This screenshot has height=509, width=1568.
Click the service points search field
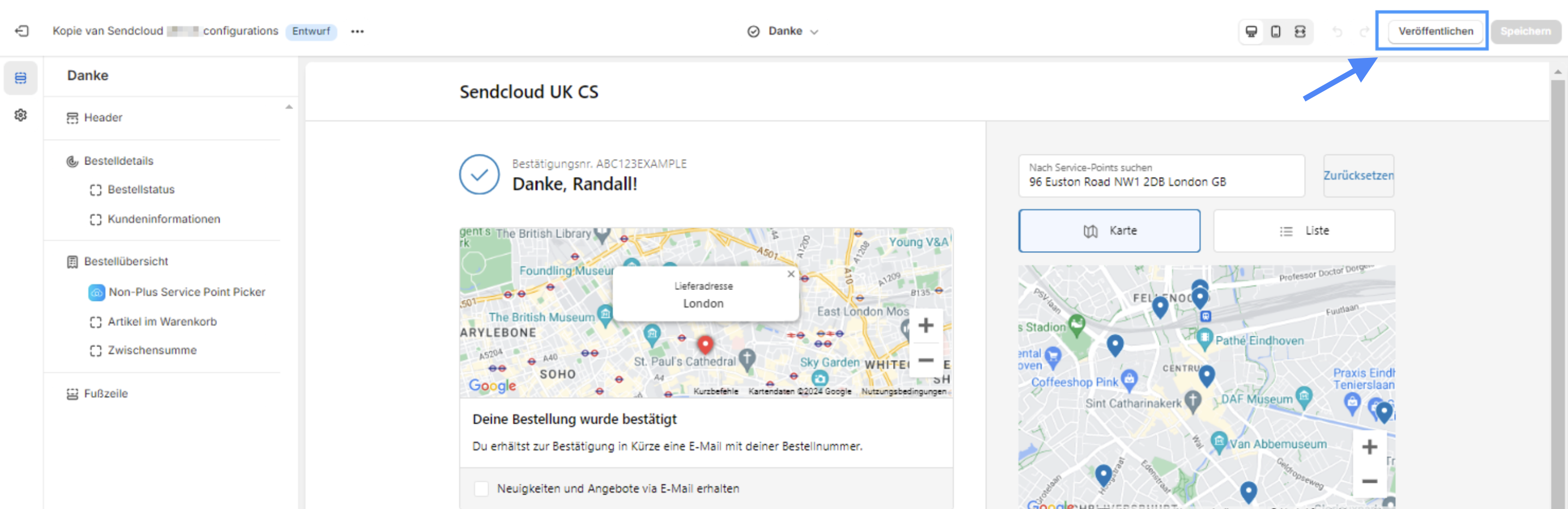1161,175
